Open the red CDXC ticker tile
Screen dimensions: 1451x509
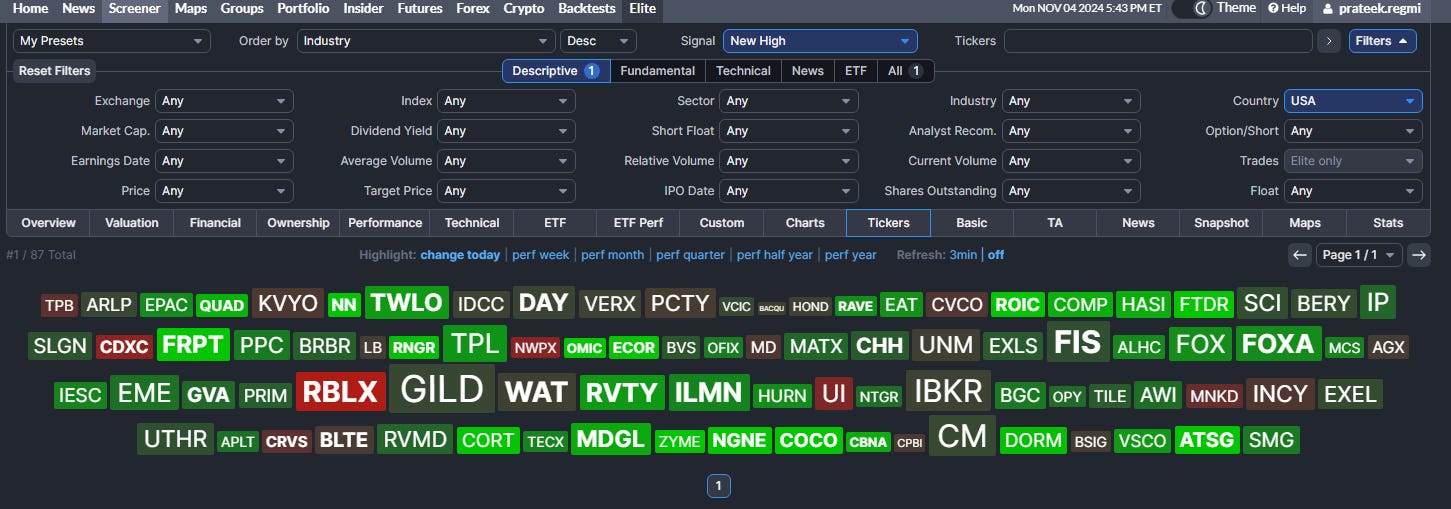(x=124, y=348)
